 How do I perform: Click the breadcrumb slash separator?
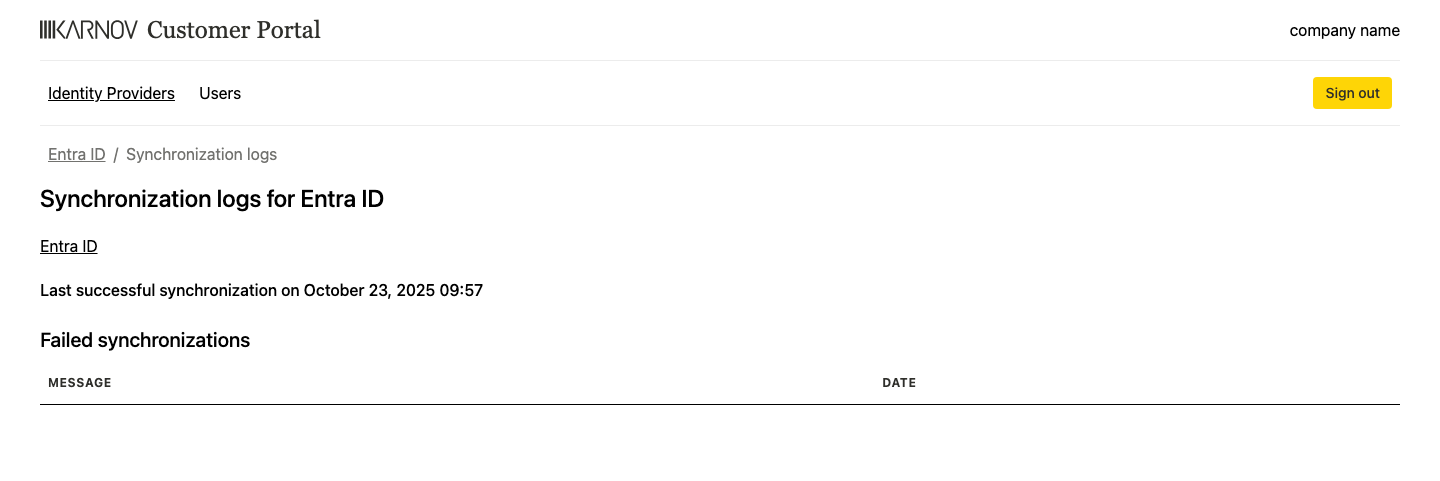116,154
